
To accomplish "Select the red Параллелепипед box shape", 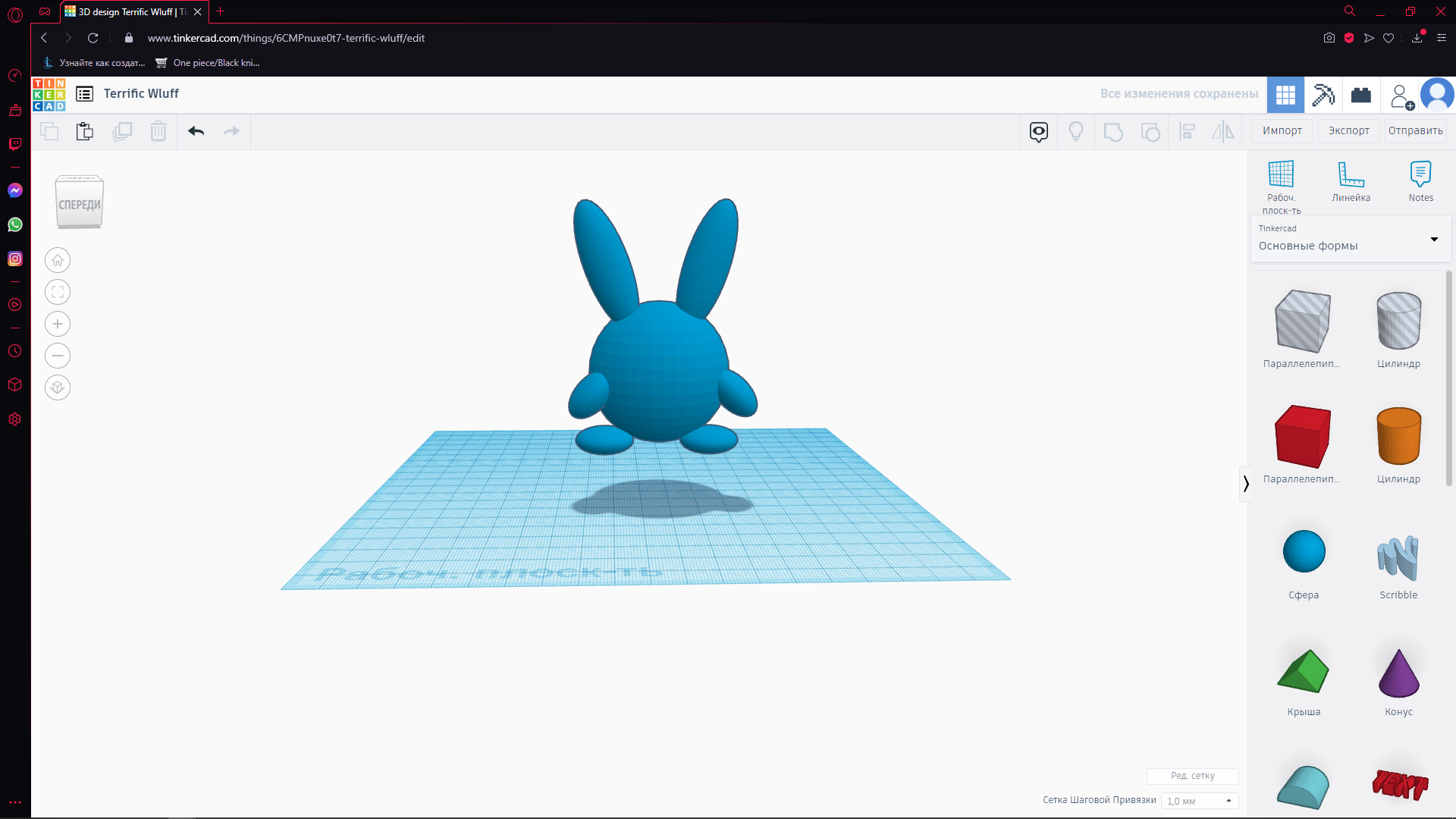I will pyautogui.click(x=1303, y=436).
